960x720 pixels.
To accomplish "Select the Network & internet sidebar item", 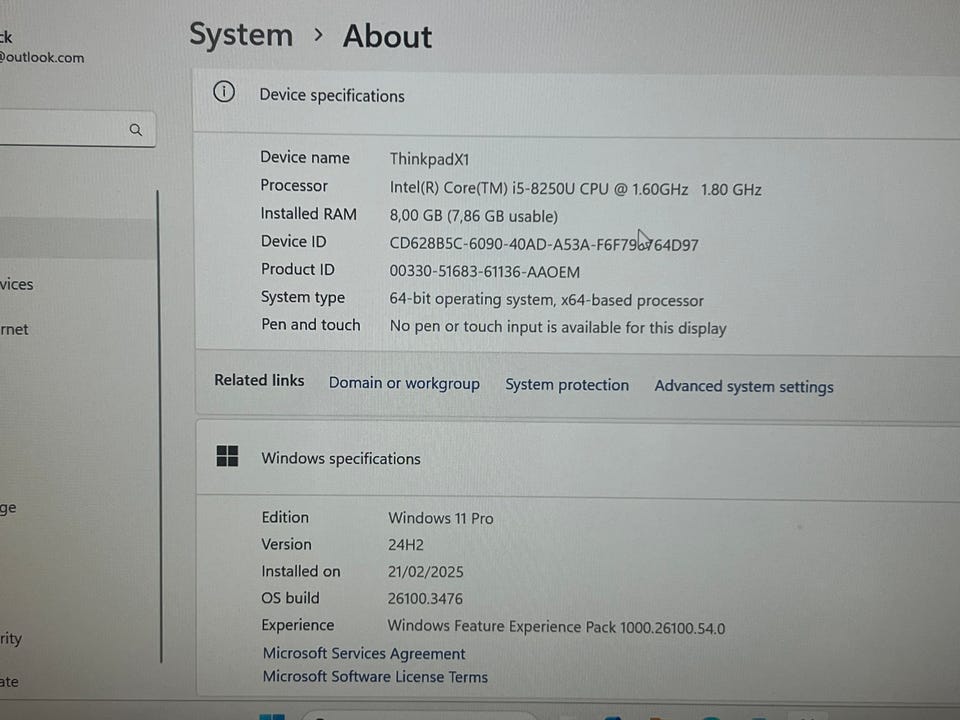I will coord(15,329).
